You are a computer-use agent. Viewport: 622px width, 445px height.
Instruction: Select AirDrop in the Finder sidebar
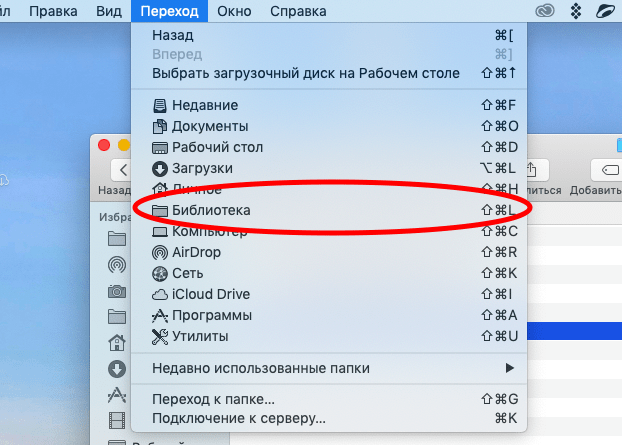pos(117,265)
